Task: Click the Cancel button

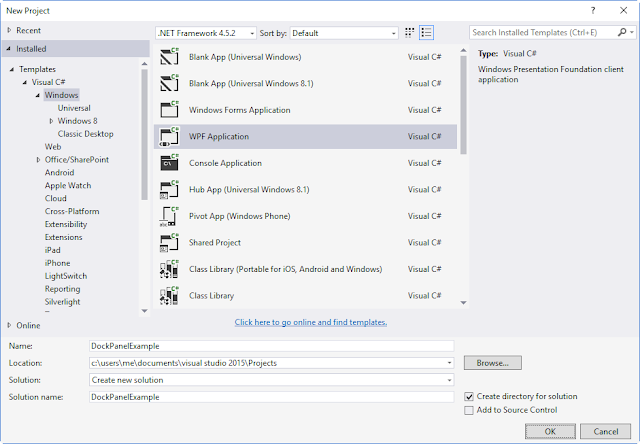Action: point(606,431)
